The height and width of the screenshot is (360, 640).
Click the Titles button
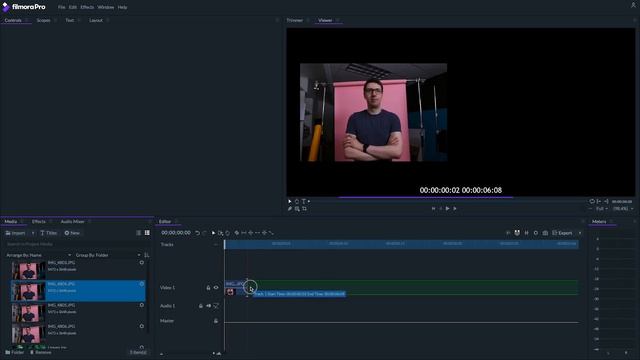click(x=49, y=233)
